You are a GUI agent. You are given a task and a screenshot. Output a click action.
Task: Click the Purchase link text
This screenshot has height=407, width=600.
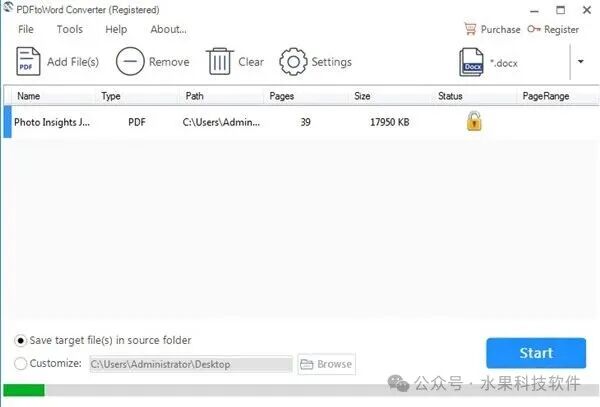[x=500, y=29]
